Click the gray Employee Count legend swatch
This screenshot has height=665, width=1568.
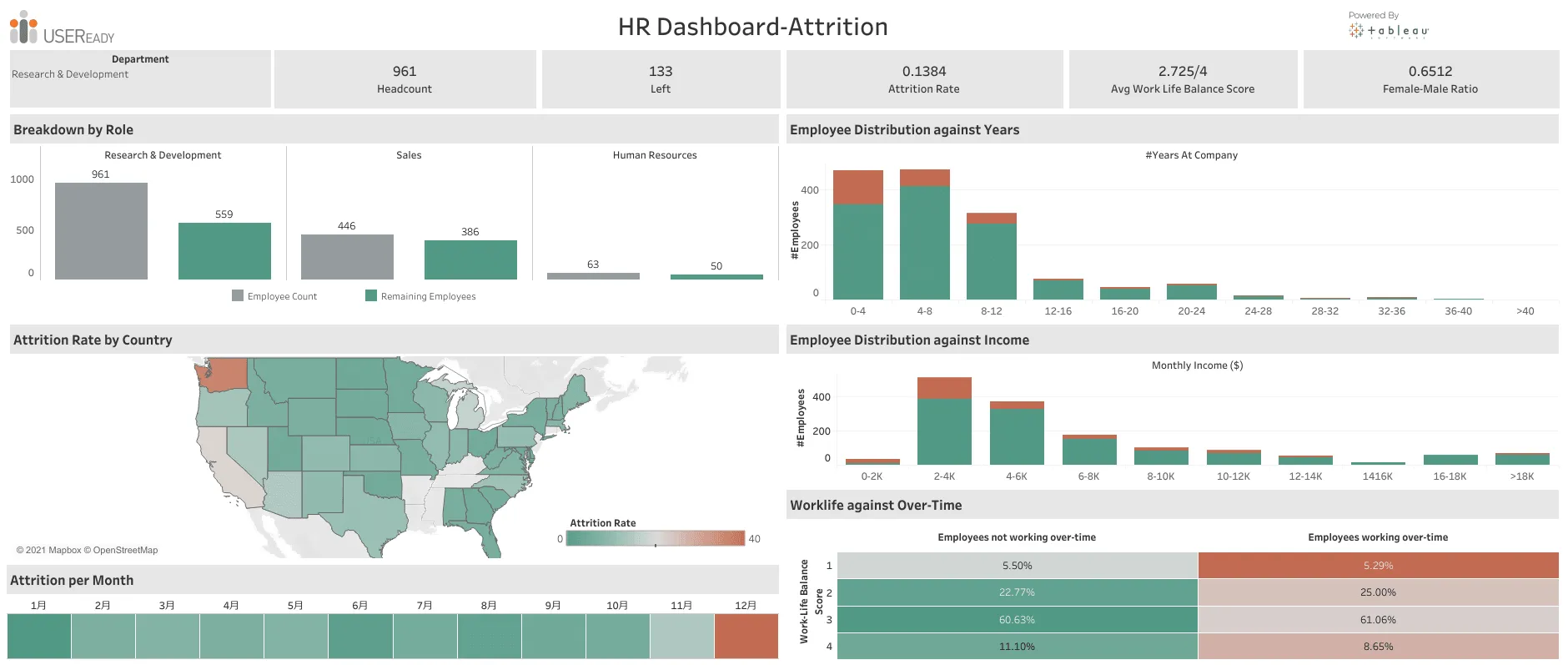click(238, 295)
